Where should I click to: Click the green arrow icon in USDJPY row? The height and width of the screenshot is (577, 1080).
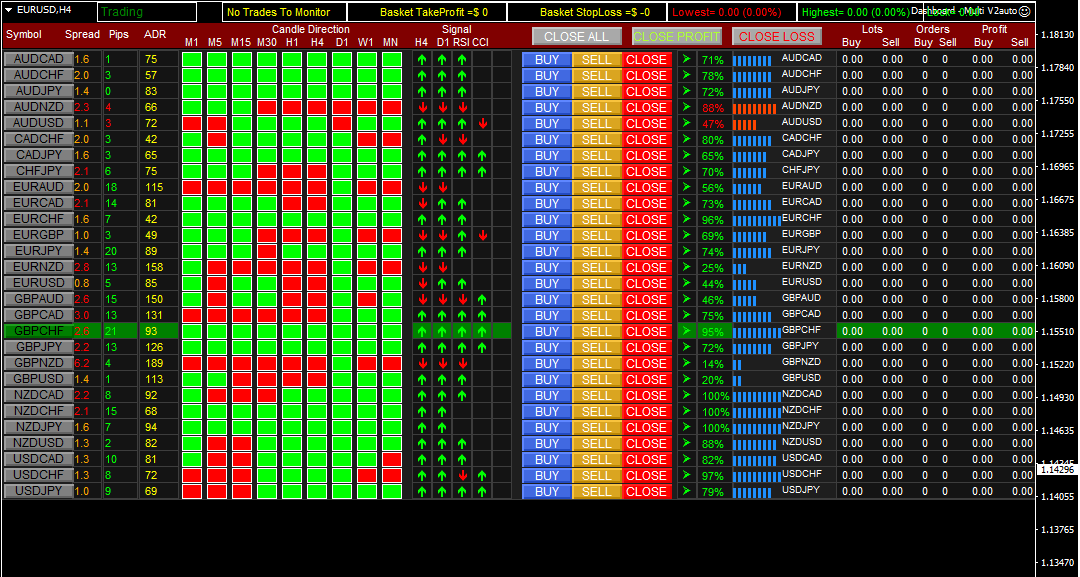pos(686,491)
